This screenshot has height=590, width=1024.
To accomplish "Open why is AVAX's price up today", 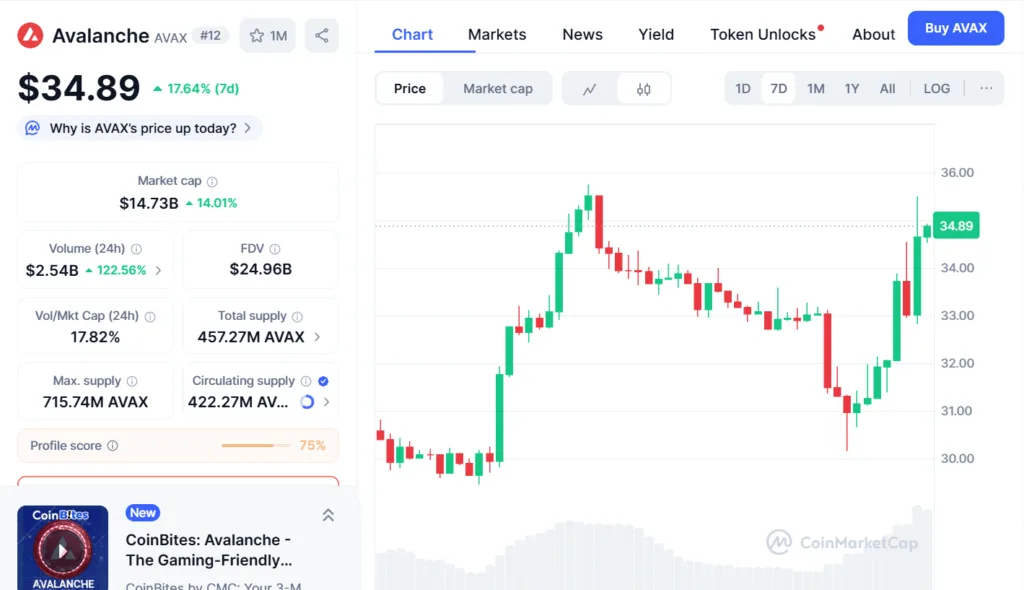I will (x=139, y=128).
